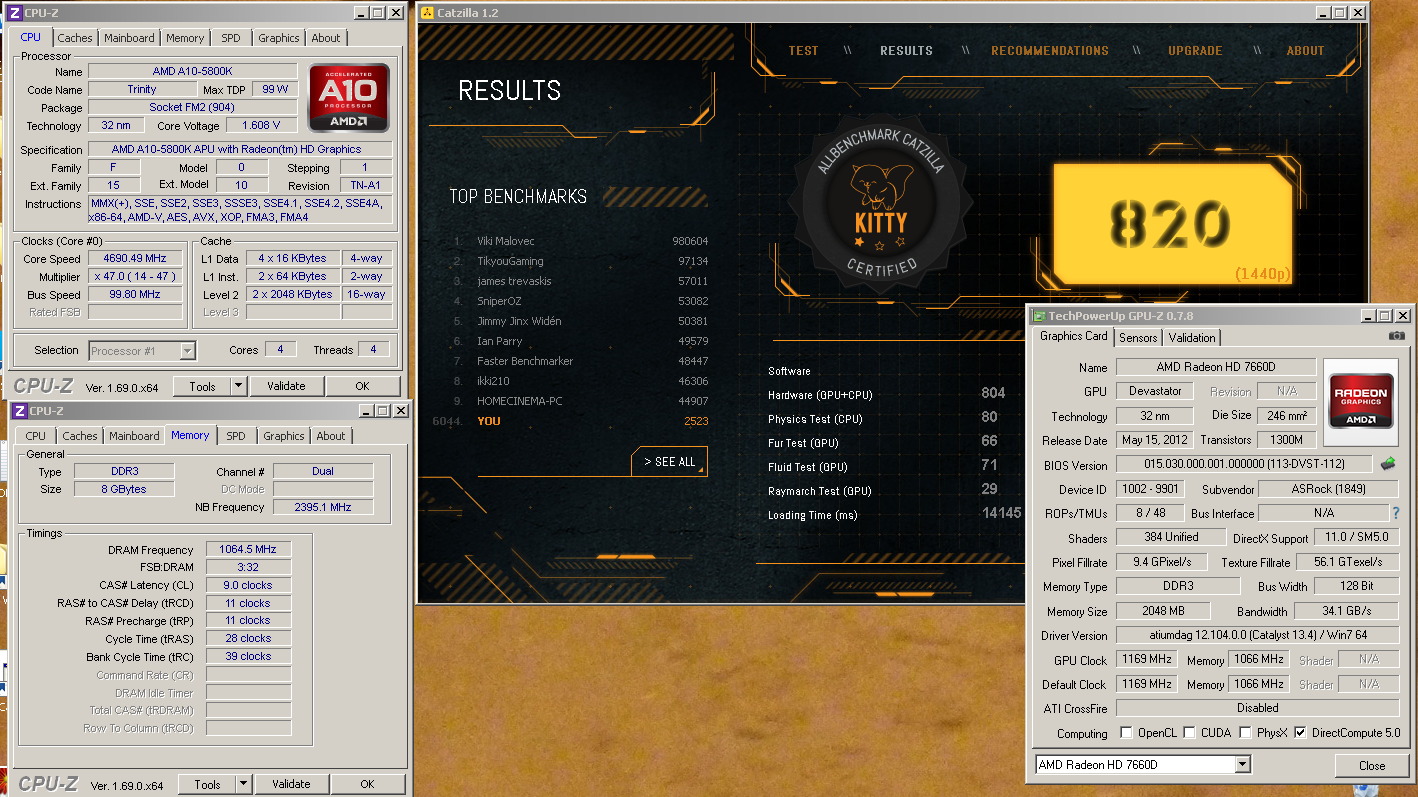Open ABOUT section in Catzilla

pos(1305,51)
